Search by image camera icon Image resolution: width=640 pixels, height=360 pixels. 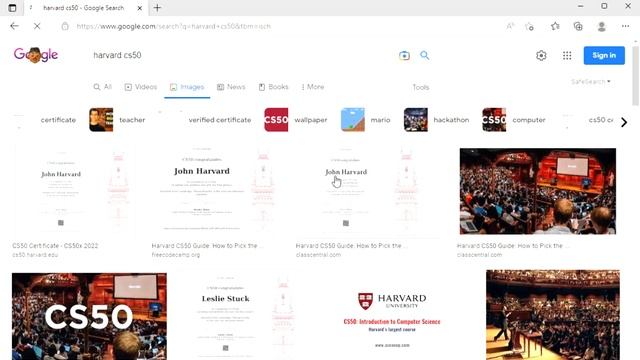[404, 56]
